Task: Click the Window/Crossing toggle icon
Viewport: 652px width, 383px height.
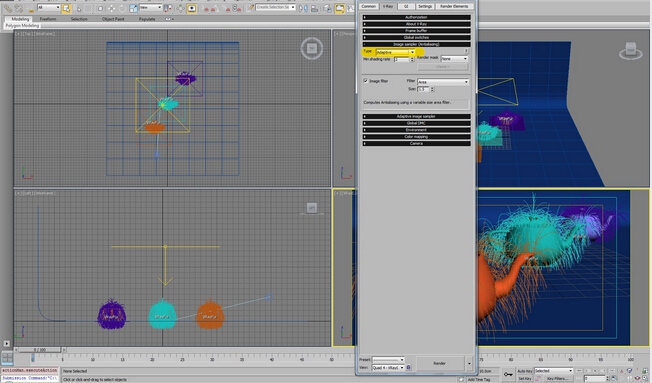Action: click(x=100, y=8)
